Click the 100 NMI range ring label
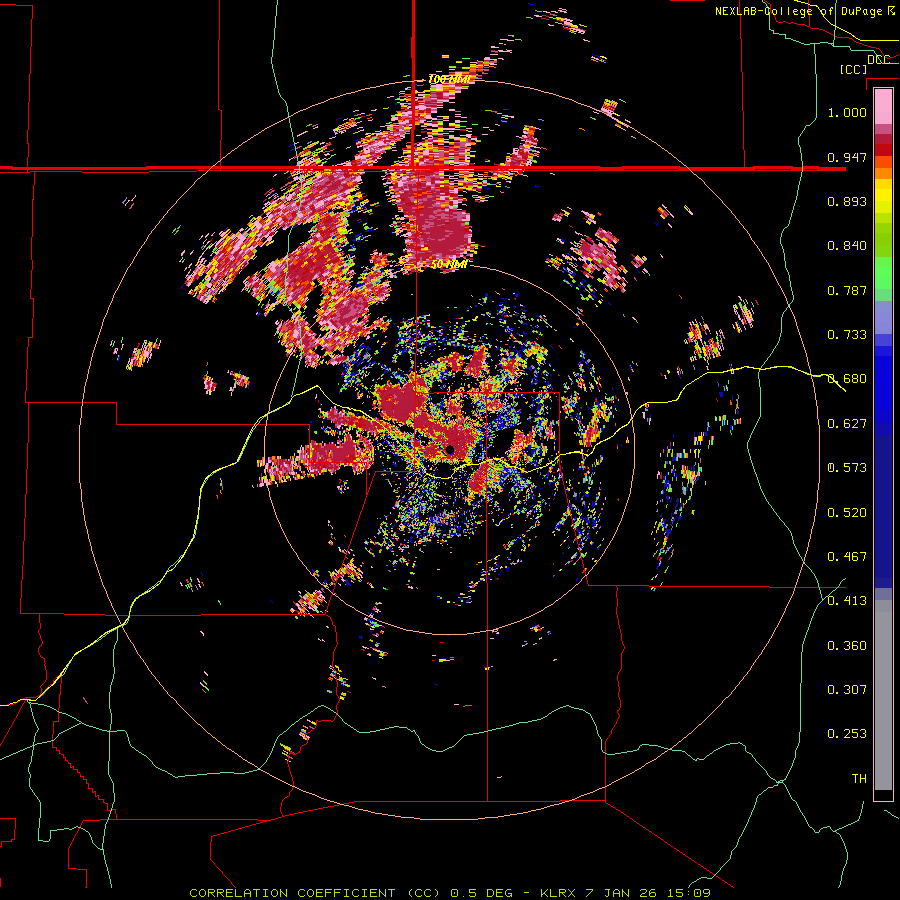The height and width of the screenshot is (900, 900). click(x=451, y=79)
